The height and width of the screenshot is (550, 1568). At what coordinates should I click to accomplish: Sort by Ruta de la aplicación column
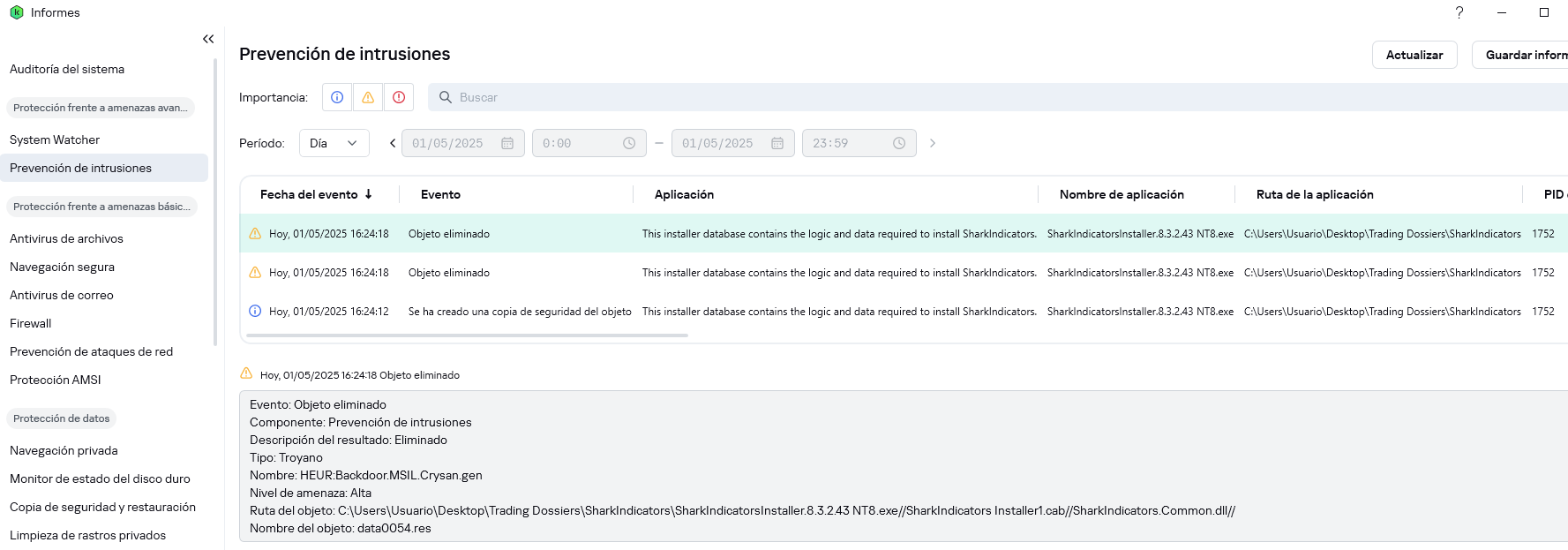[1315, 194]
